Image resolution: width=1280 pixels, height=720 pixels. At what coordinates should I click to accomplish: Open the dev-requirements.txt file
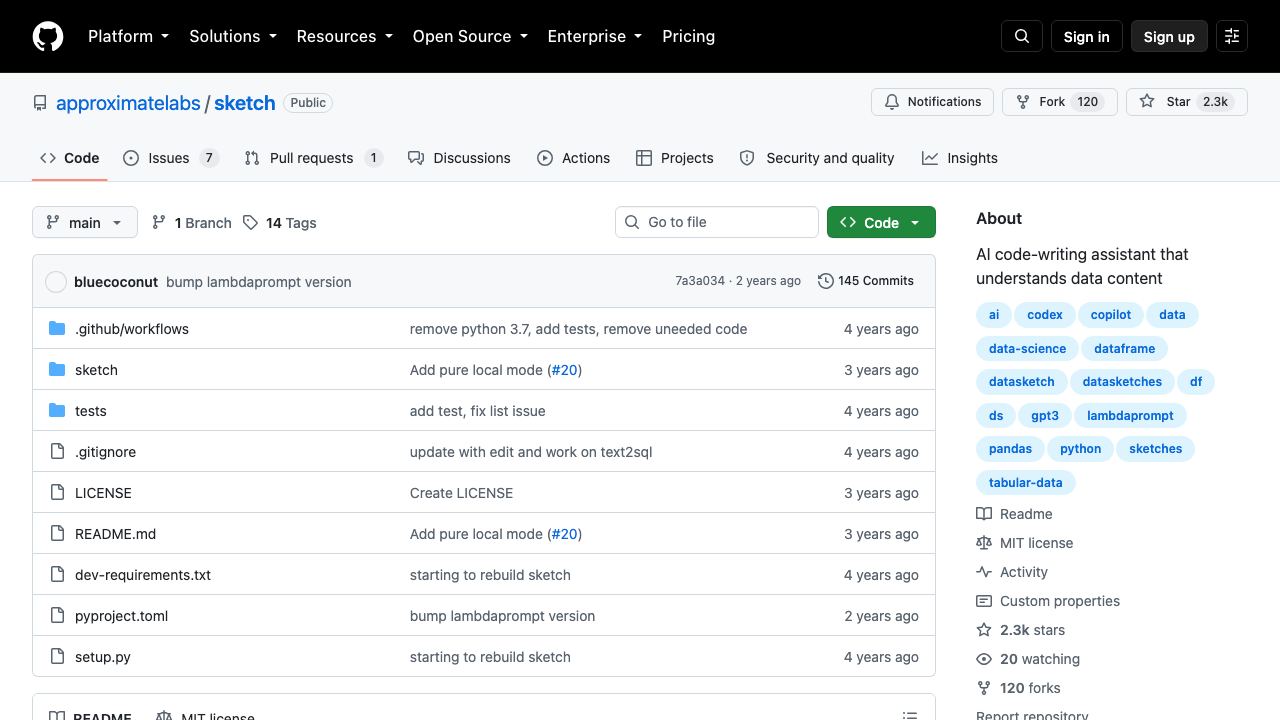(143, 575)
